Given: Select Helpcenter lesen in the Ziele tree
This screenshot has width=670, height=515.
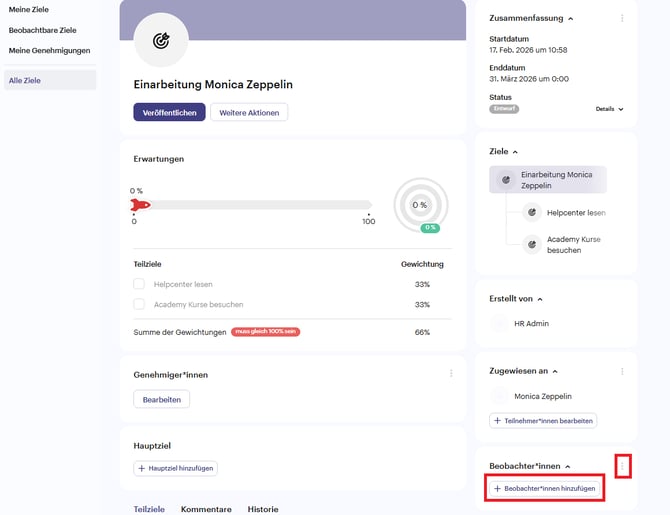Looking at the screenshot, I should (x=576, y=212).
